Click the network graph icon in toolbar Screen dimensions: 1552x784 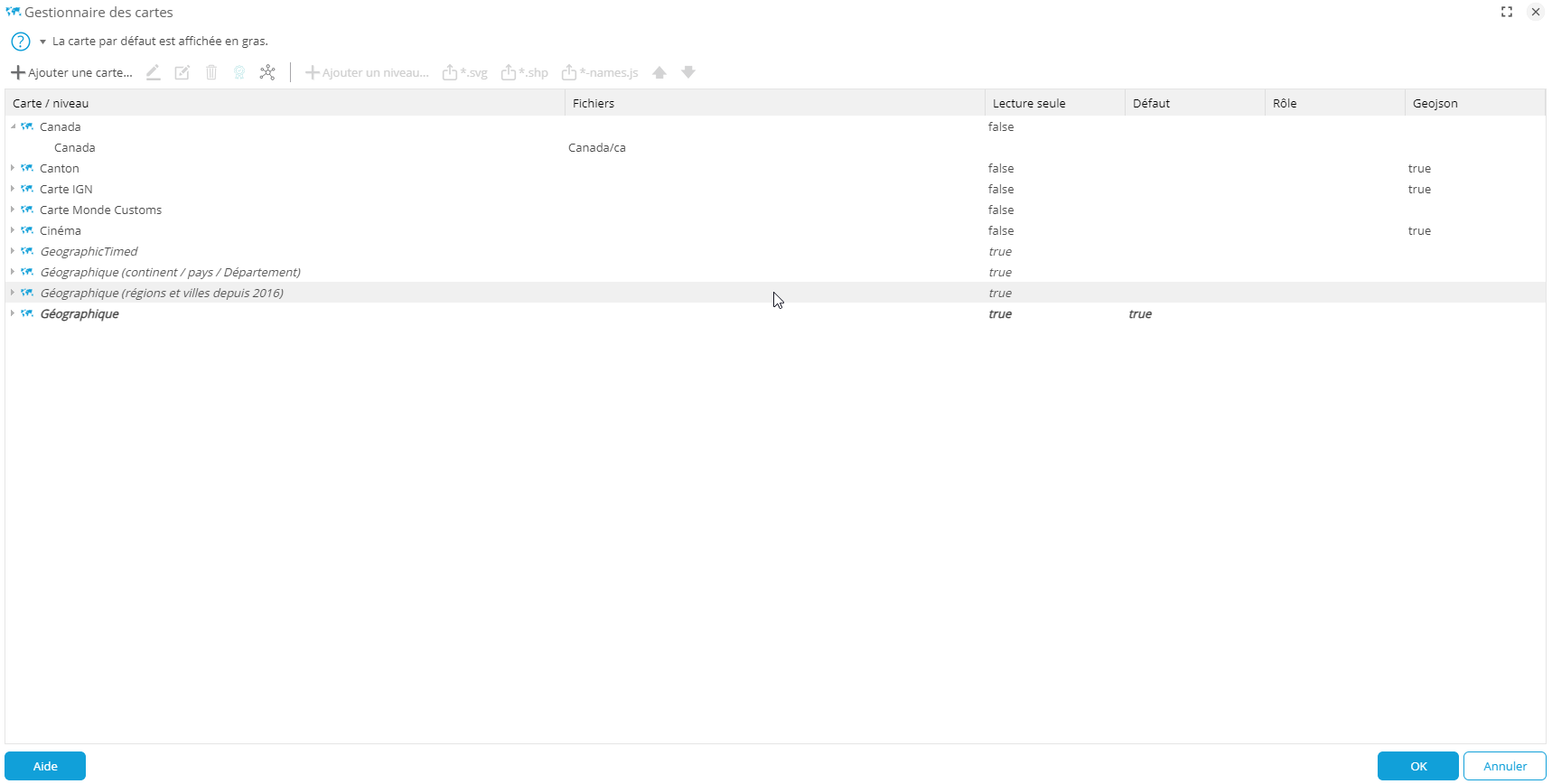pos(267,72)
